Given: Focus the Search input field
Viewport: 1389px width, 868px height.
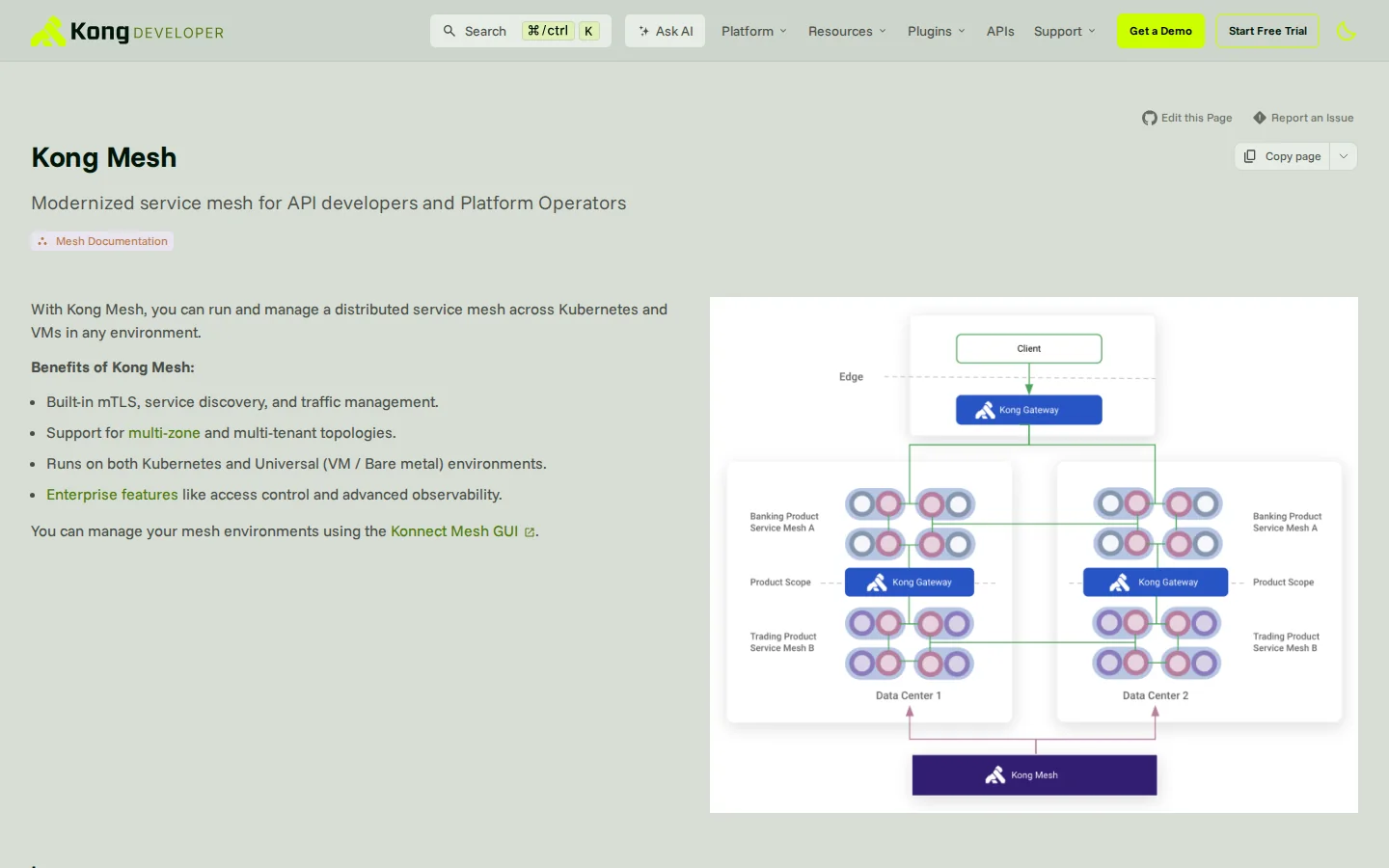Looking at the screenshot, I should coord(521,31).
